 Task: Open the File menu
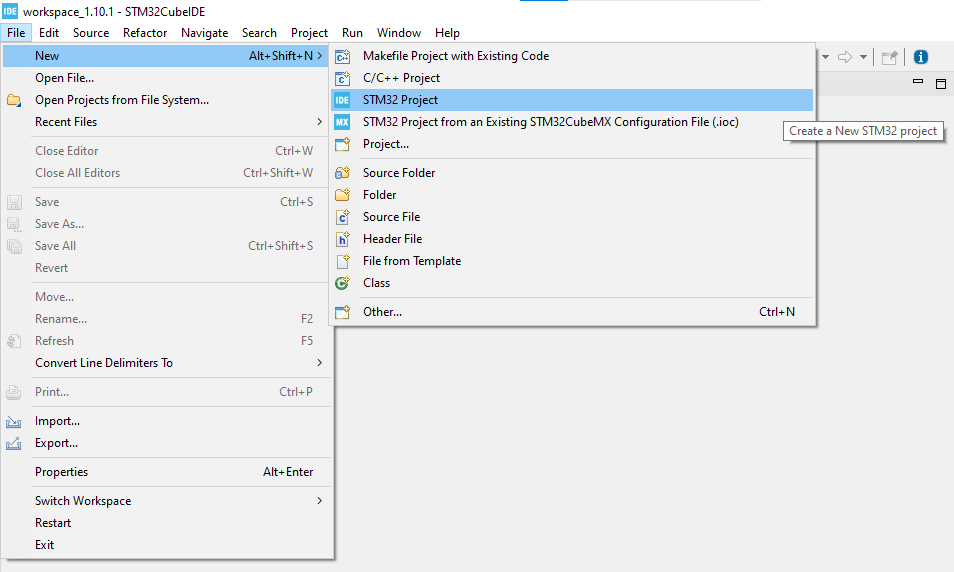click(x=16, y=33)
